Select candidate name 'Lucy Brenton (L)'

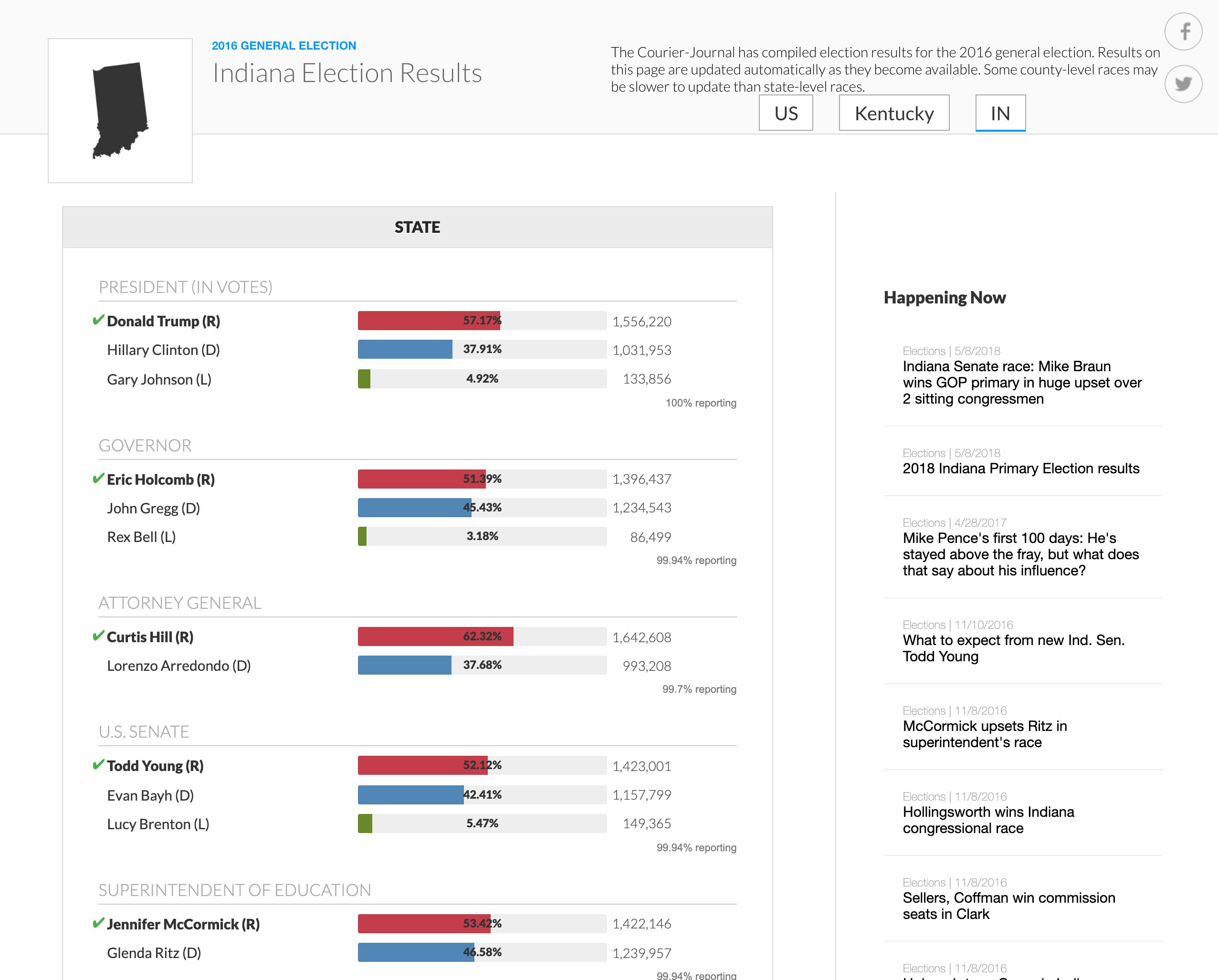tap(158, 824)
